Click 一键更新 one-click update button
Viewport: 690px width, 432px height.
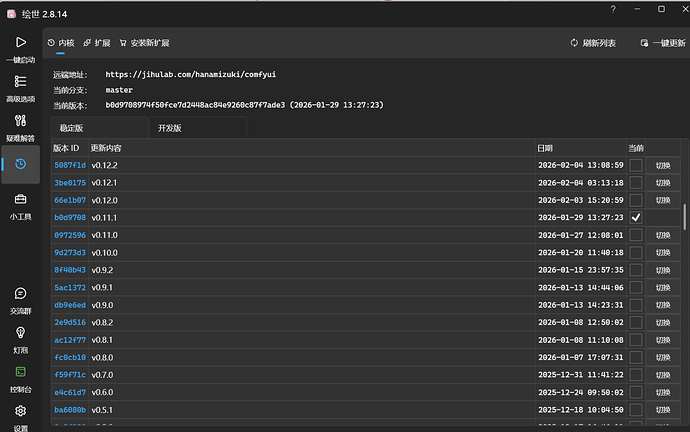tap(663, 43)
